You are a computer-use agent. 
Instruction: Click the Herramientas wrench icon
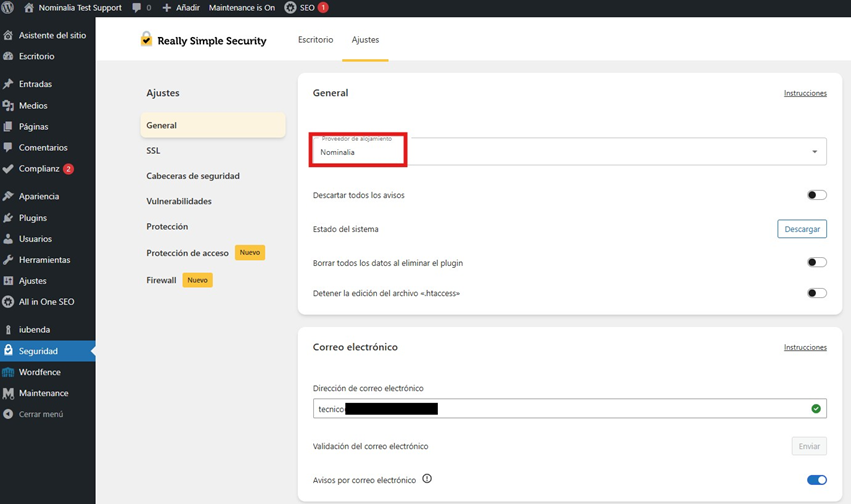(x=8, y=260)
